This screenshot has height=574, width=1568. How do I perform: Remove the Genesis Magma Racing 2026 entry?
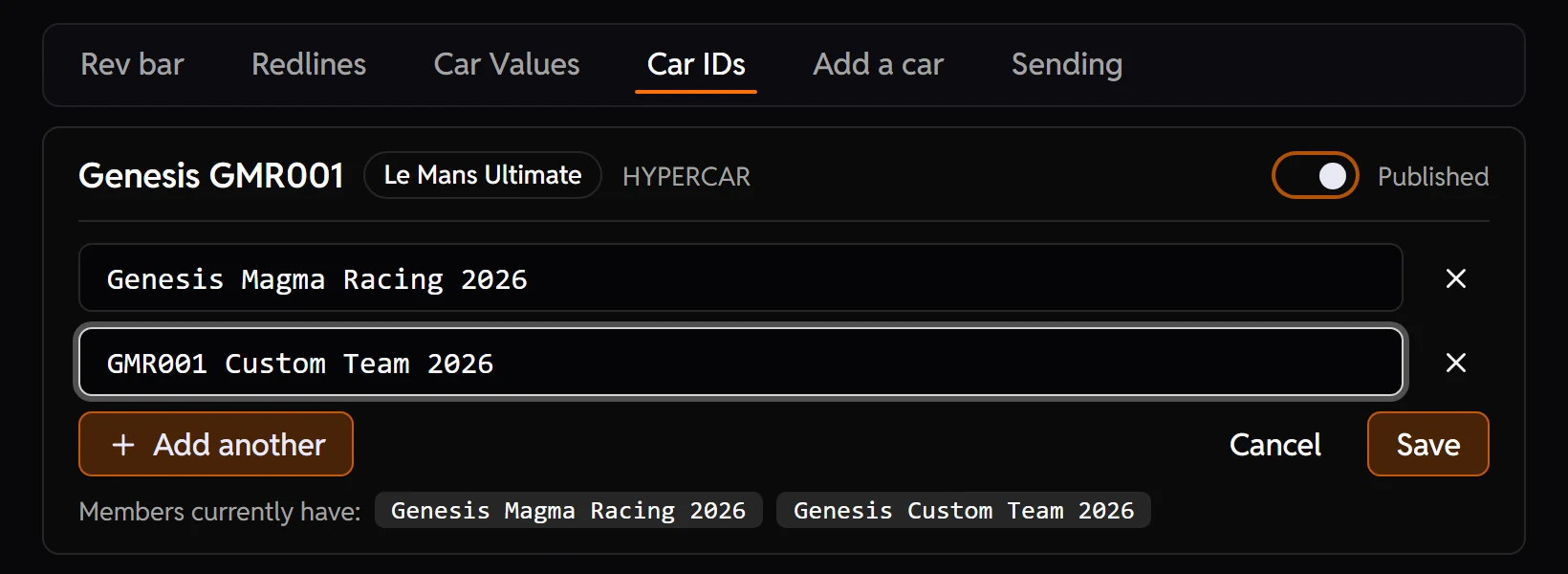point(1456,278)
